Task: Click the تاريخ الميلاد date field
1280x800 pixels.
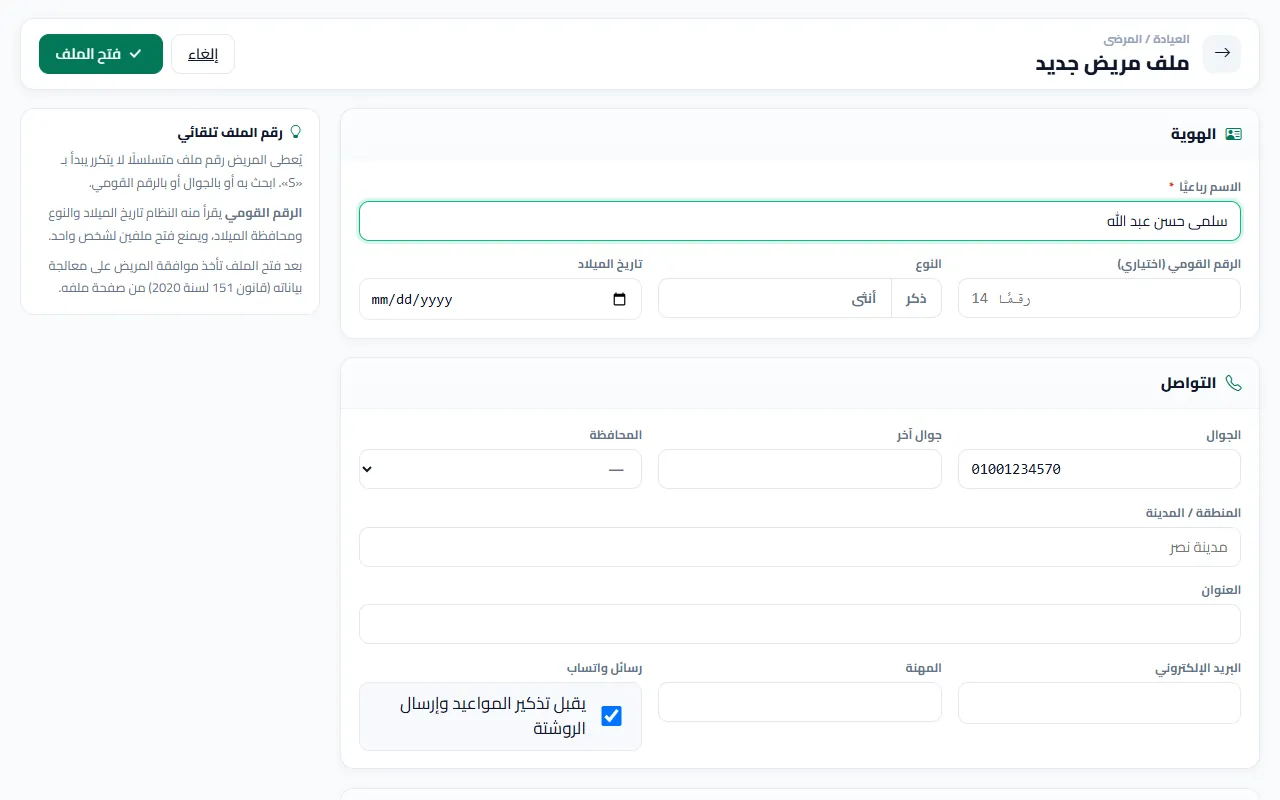Action: point(500,299)
